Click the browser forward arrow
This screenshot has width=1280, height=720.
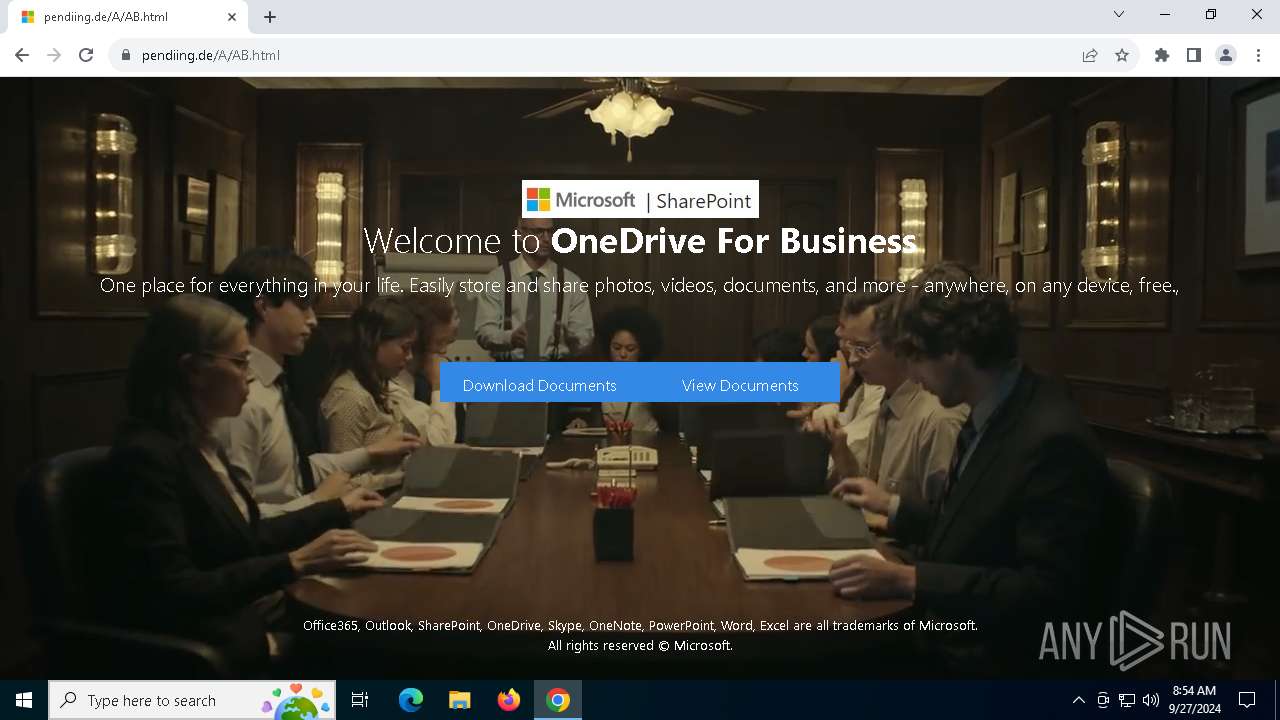(x=54, y=55)
